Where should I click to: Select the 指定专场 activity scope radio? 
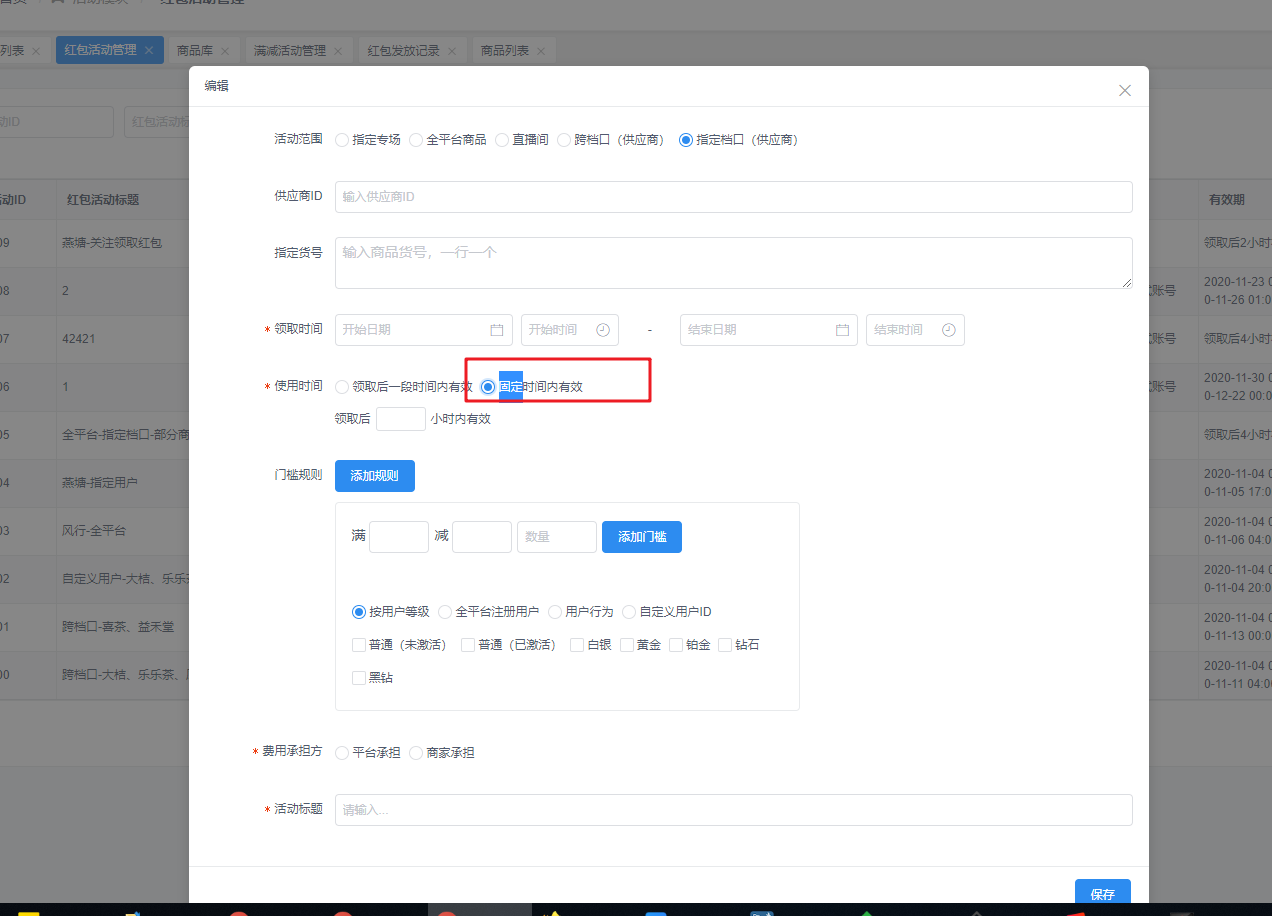[342, 140]
